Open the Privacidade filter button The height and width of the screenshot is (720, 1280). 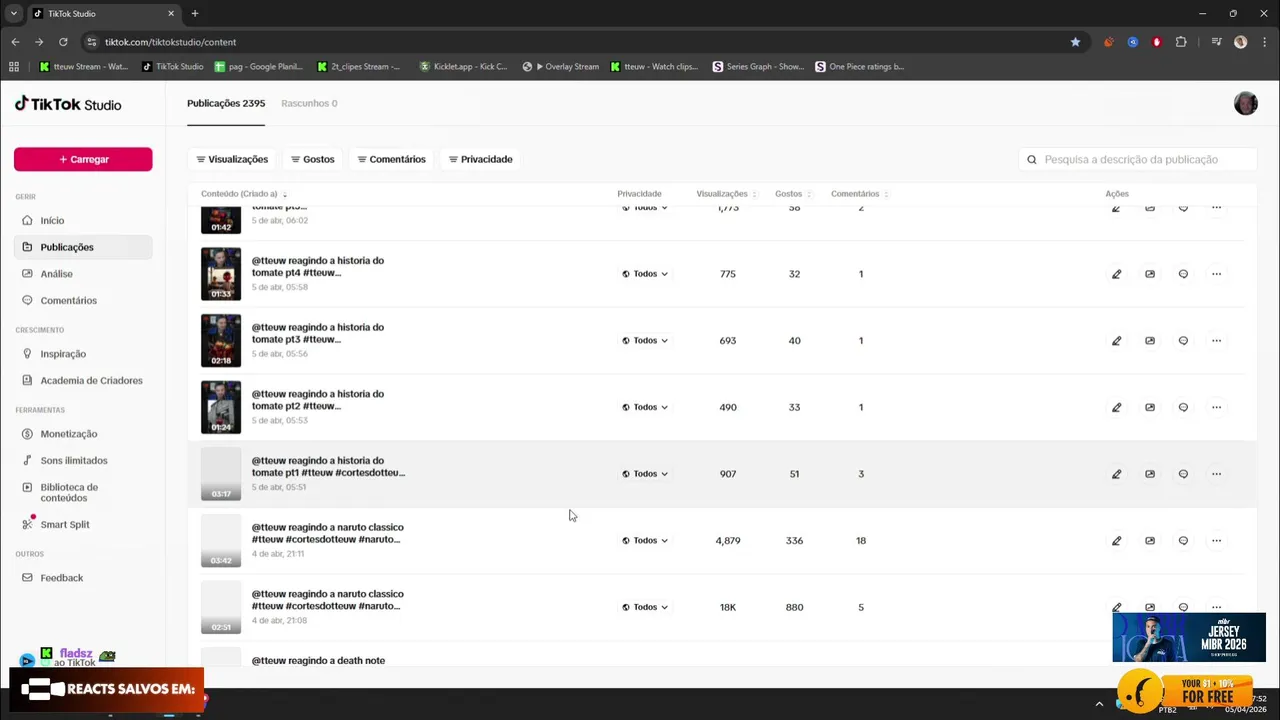point(480,160)
